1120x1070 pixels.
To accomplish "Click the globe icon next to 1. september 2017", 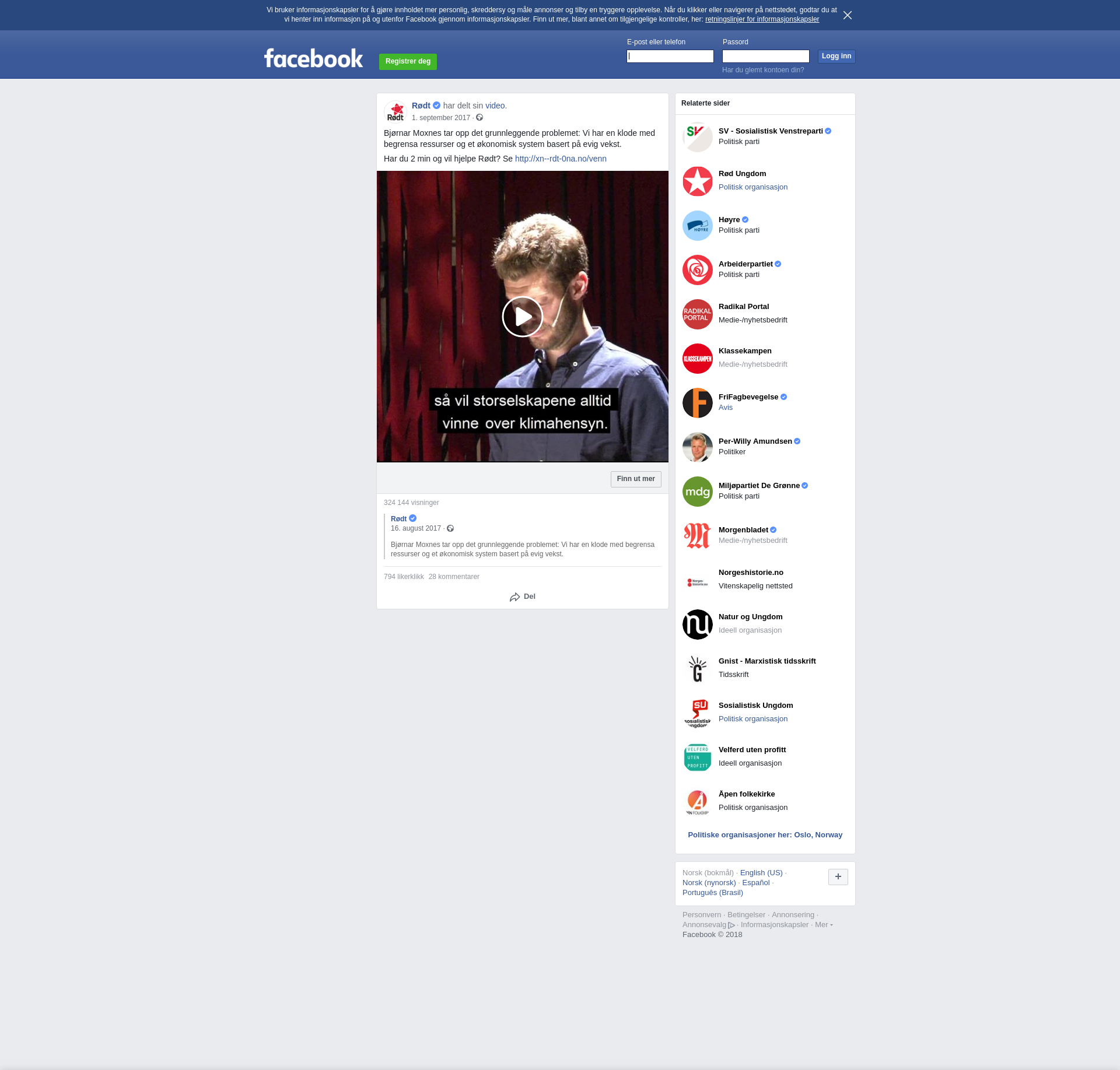I will [480, 118].
